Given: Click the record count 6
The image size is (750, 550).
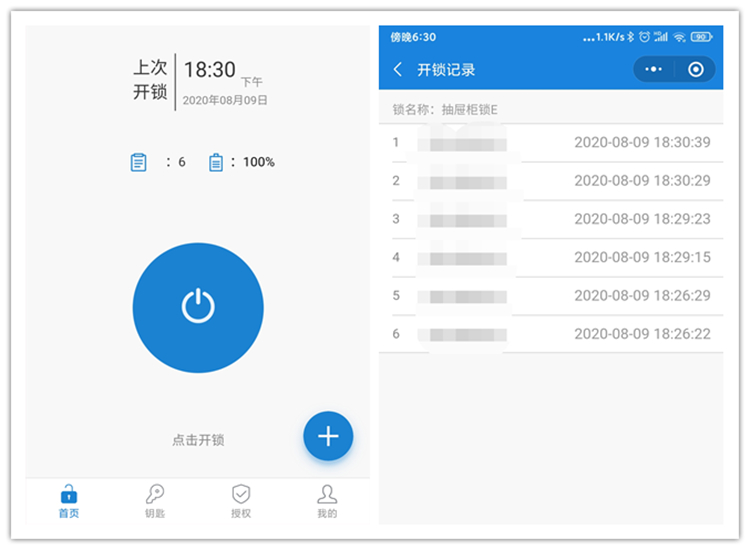Looking at the screenshot, I should pos(182,162).
